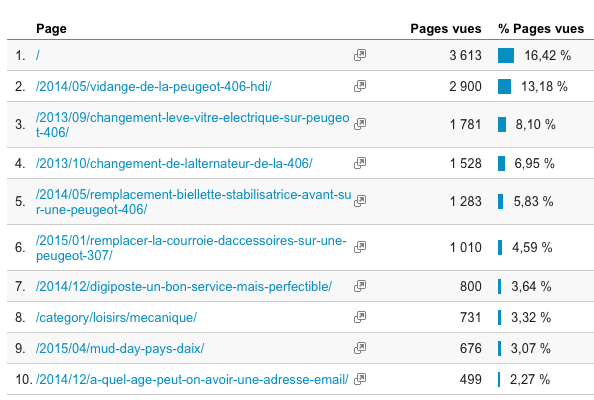
Task: Follow the changement-de-lalternateur-de-la-406 link
Action: pos(174,164)
